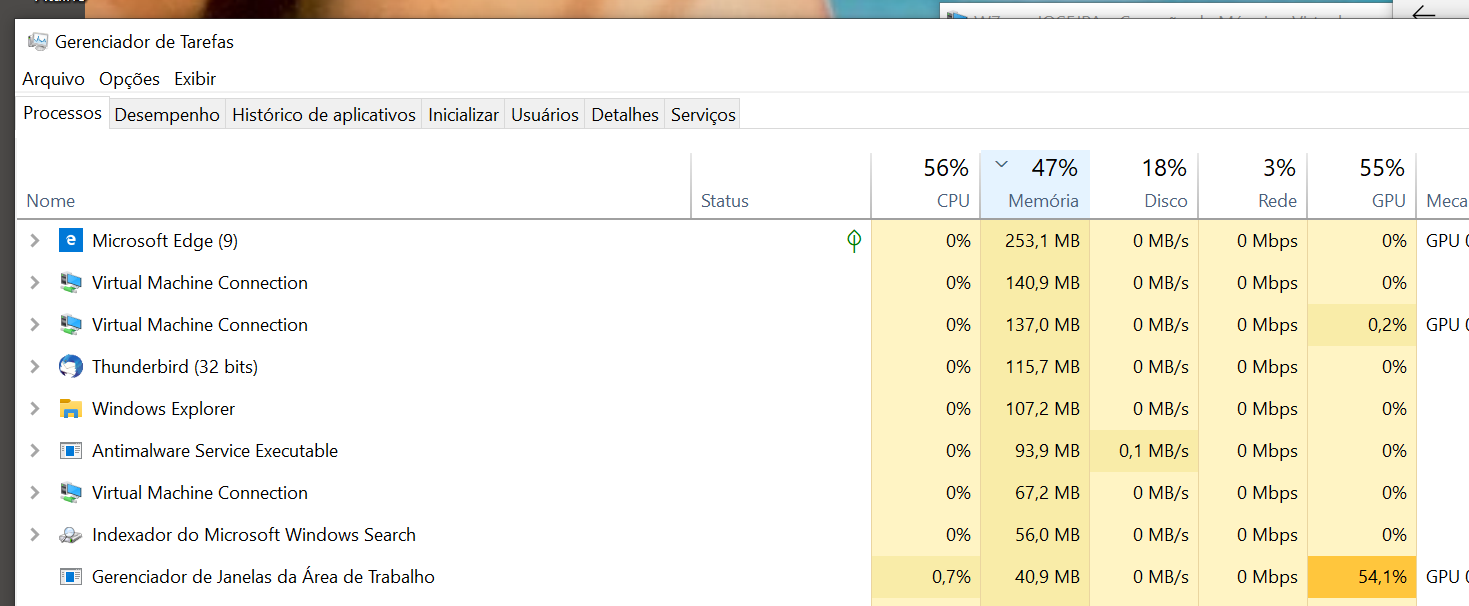Sort by the Memória column header
Image resolution: width=1469 pixels, height=606 pixels.
[x=1035, y=186]
